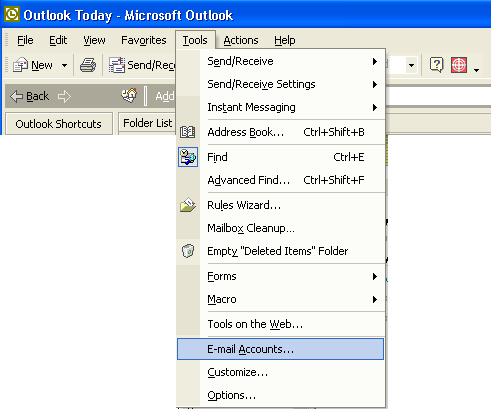This screenshot has height=409, width=491.
Task: Open the Favorites menu
Action: click(x=144, y=40)
